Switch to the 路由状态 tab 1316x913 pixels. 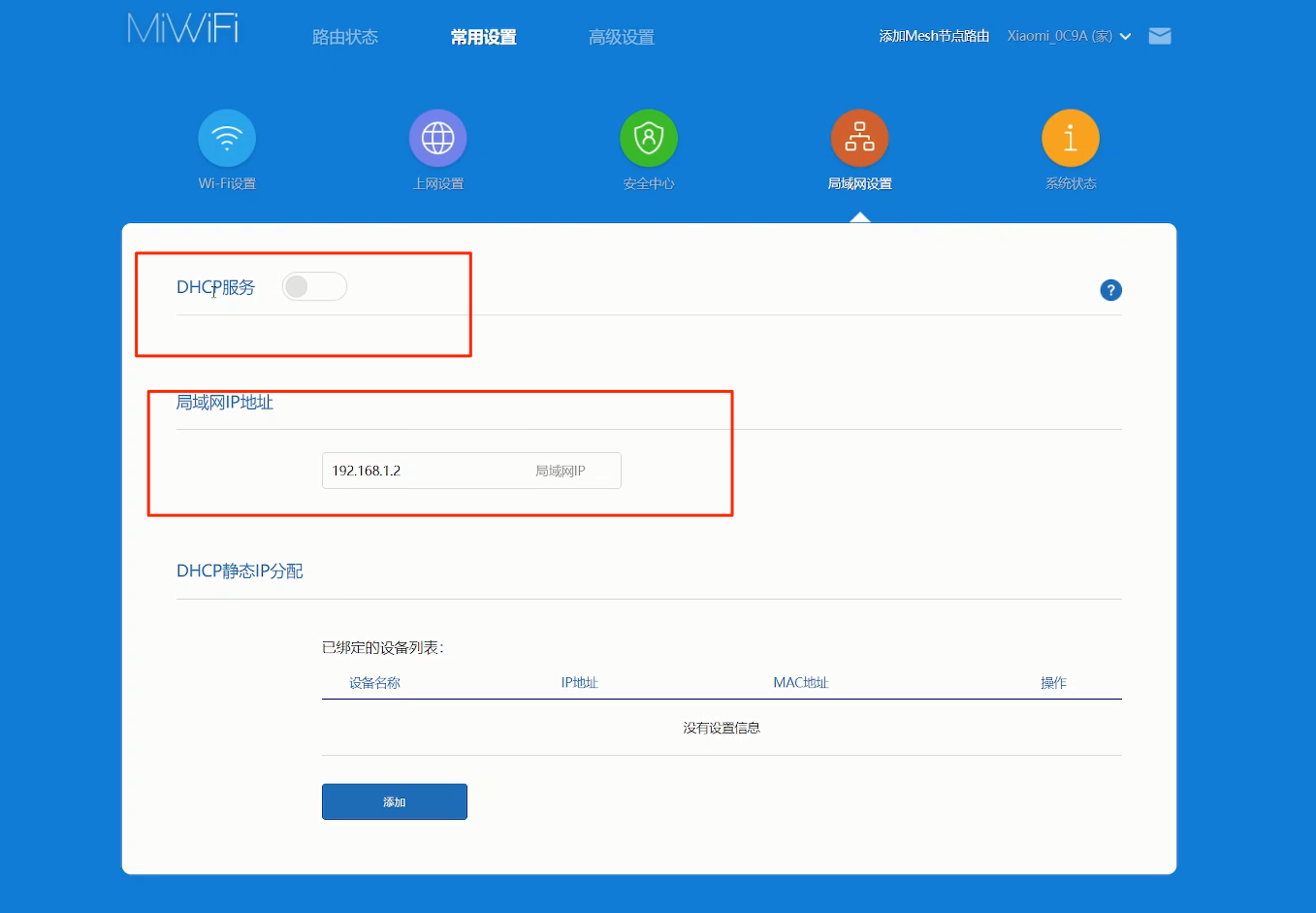click(344, 36)
